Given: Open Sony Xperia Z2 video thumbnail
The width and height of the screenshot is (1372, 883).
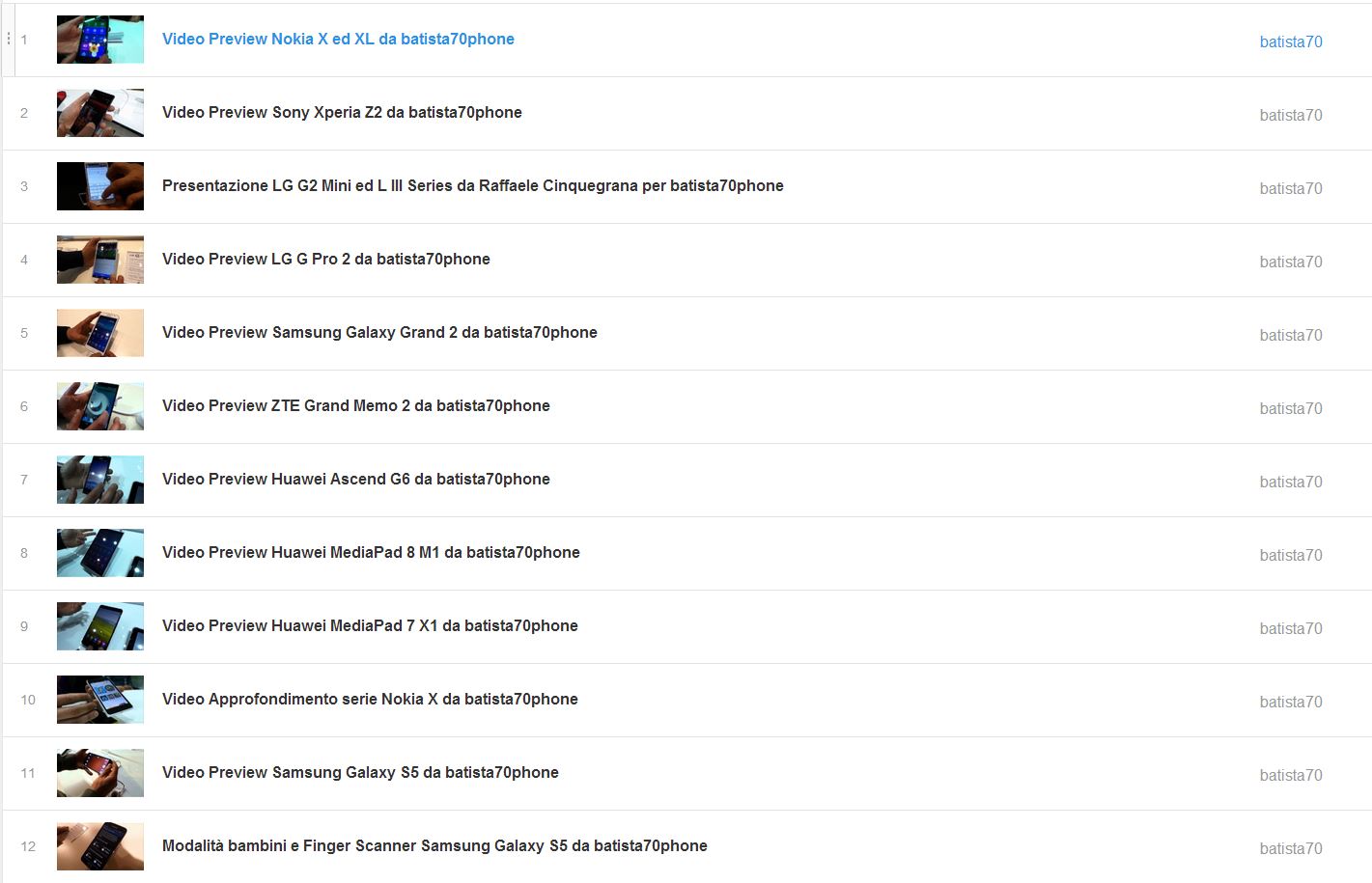Looking at the screenshot, I should 100,113.
